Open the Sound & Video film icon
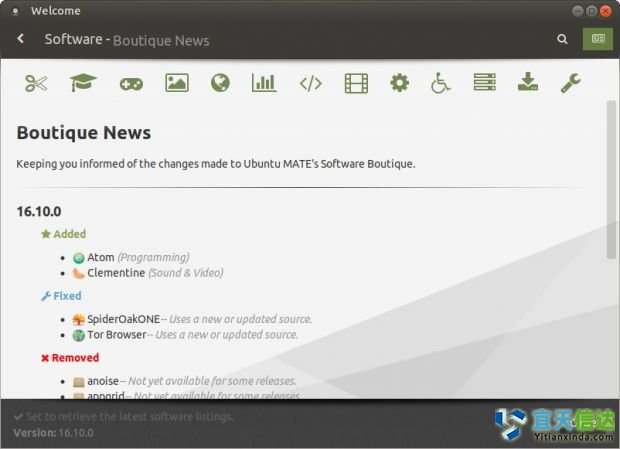This screenshot has width=620, height=449. [x=356, y=84]
